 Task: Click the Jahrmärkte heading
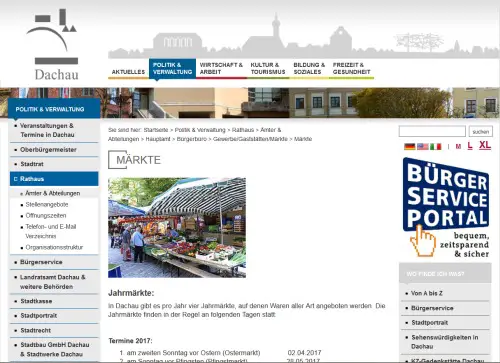tap(131, 293)
